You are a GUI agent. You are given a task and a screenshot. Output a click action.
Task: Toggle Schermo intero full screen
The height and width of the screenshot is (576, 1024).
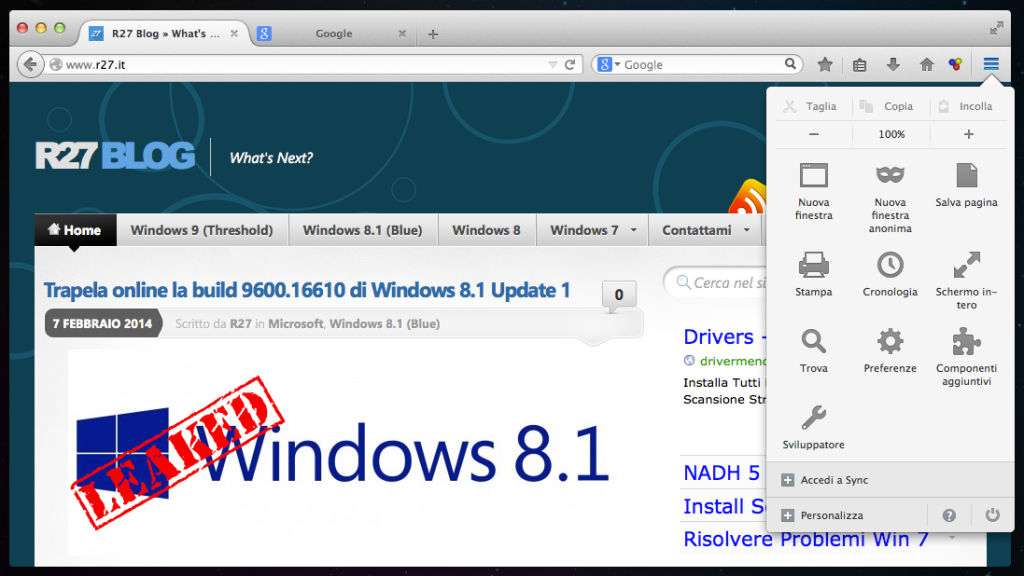(966, 281)
